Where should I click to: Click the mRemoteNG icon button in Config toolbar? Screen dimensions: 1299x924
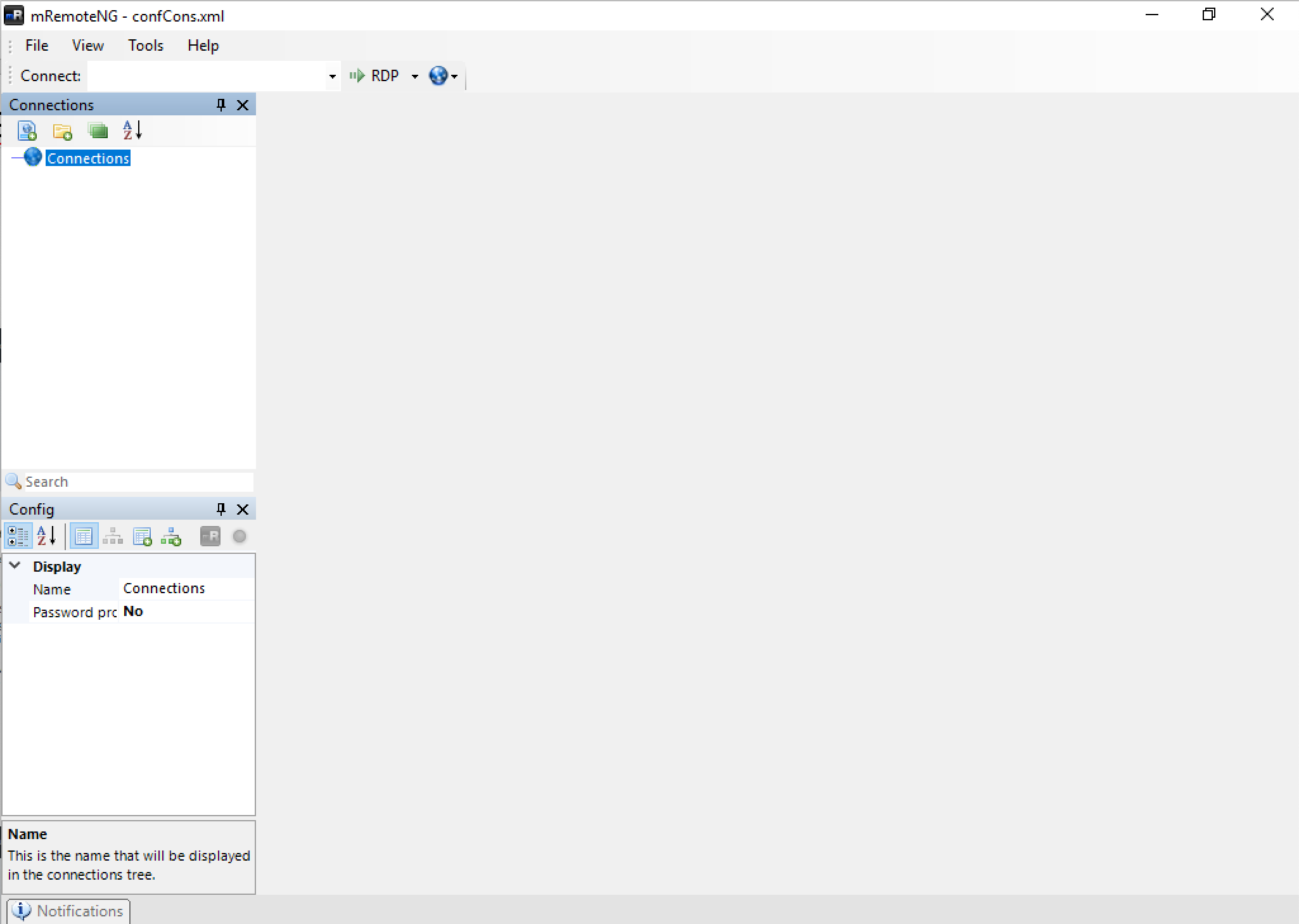[x=210, y=537]
